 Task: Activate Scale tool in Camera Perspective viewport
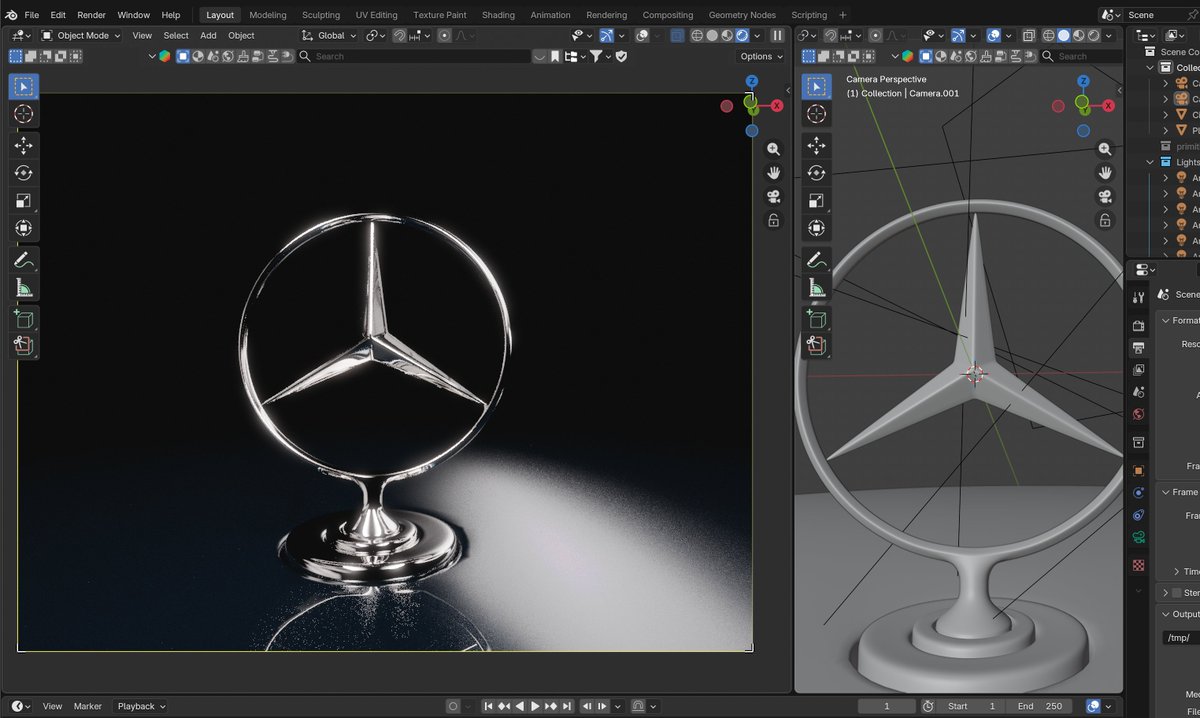tap(816, 200)
